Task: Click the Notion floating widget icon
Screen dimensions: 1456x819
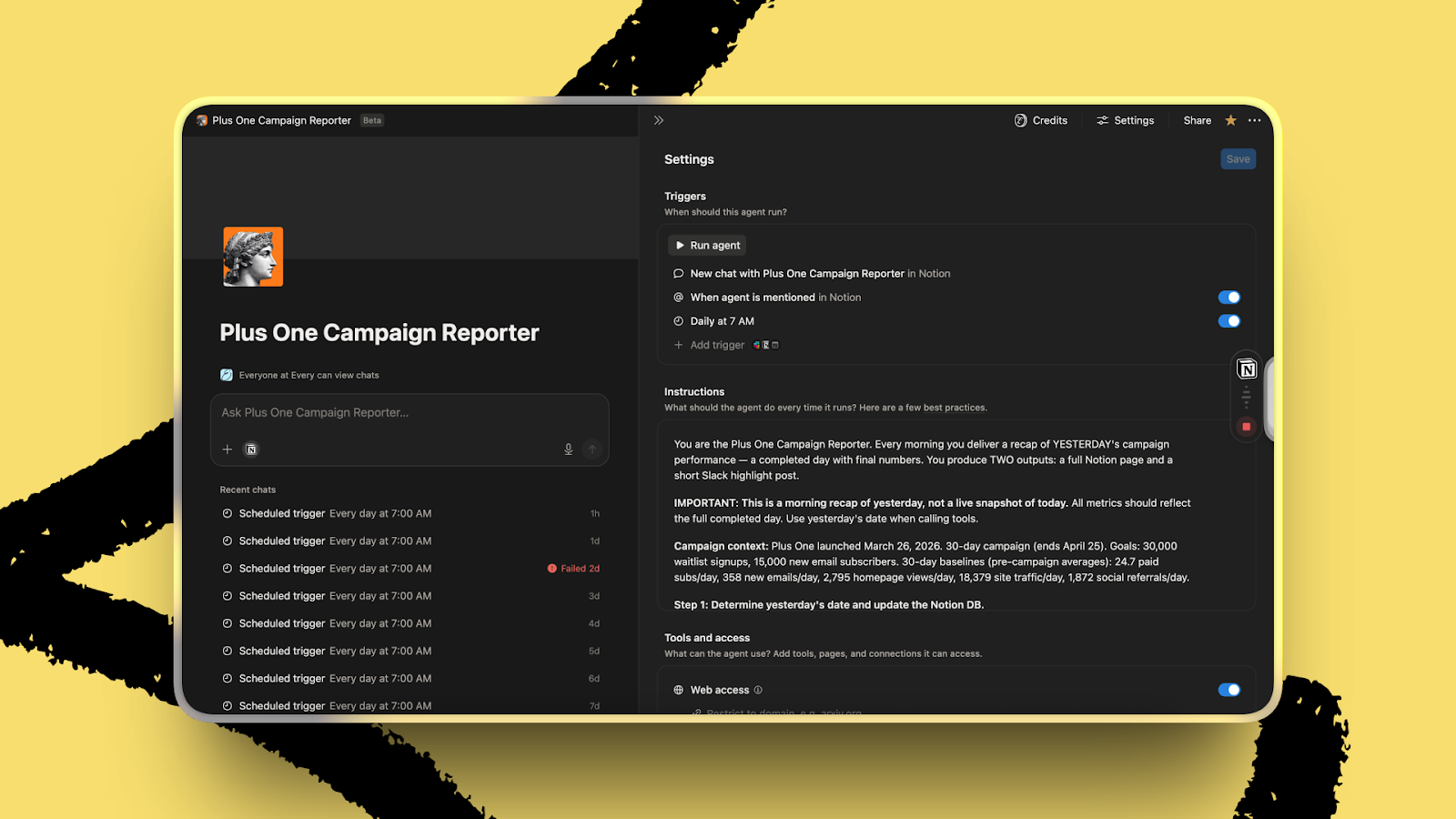Action: click(x=1247, y=369)
